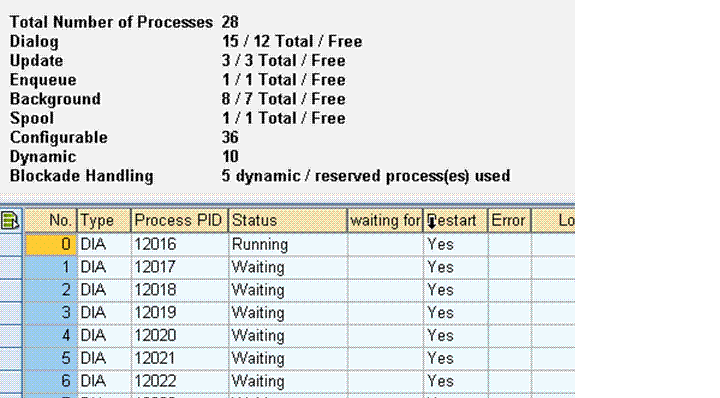The image size is (720, 398).
Task: Select process number 6 cell
Action: click(x=51, y=381)
